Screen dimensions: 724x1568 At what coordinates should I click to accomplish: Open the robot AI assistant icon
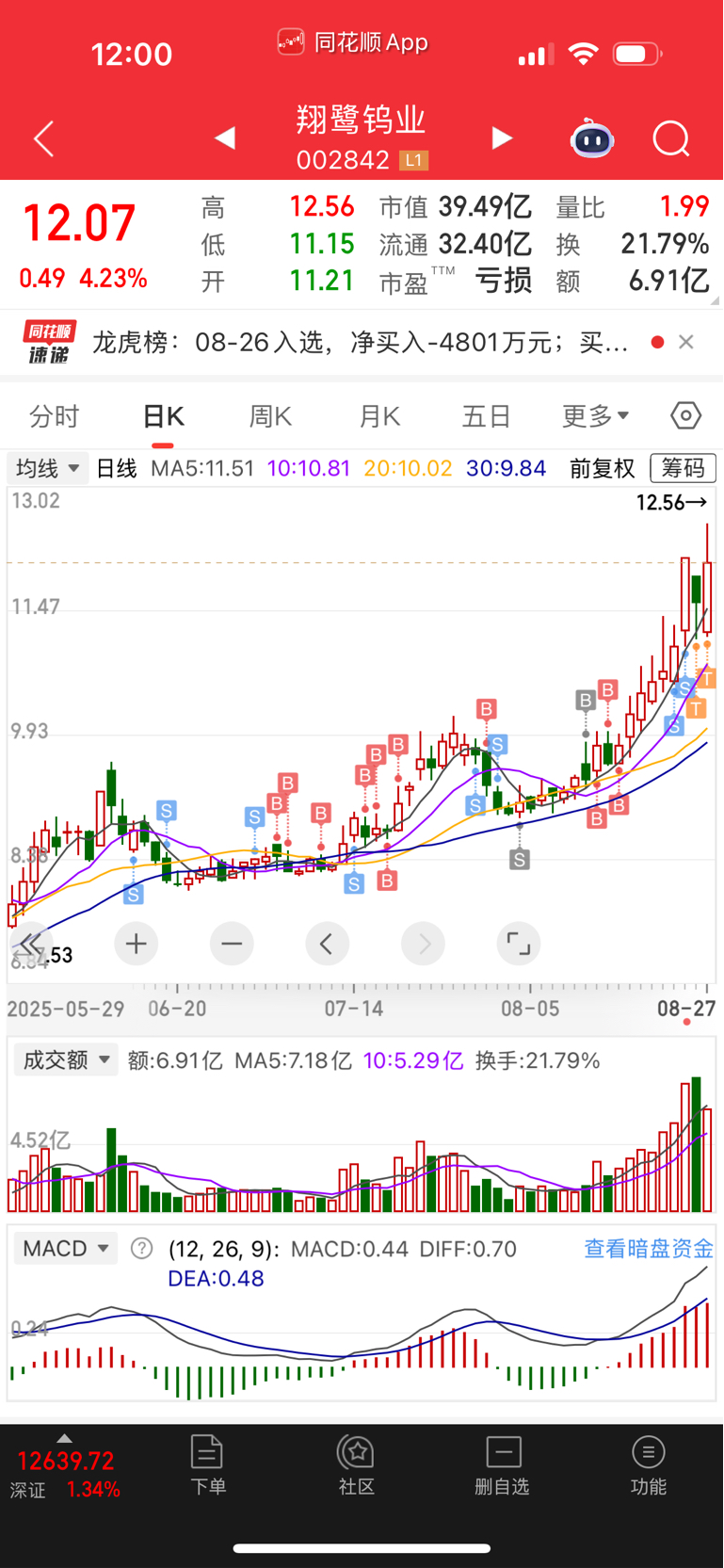point(592,138)
